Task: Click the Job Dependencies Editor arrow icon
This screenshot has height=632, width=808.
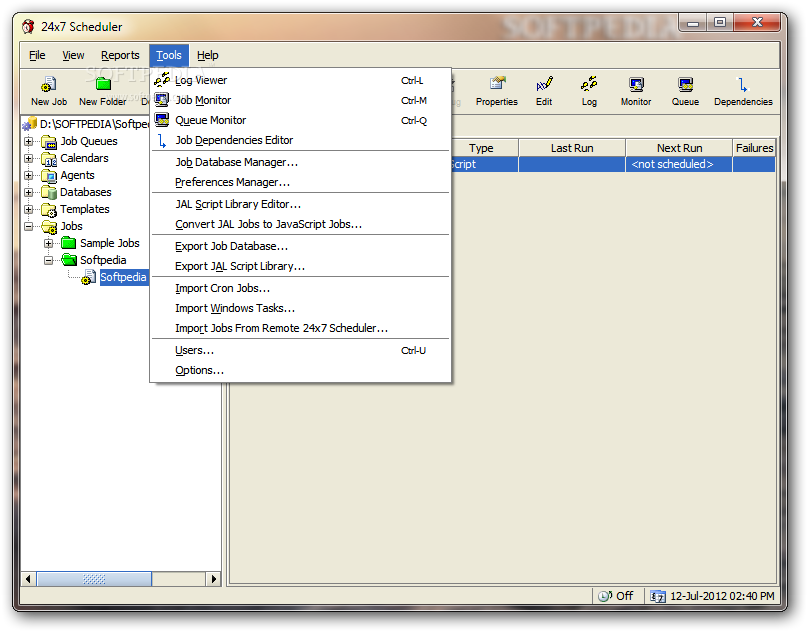Action: pyautogui.click(x=162, y=140)
